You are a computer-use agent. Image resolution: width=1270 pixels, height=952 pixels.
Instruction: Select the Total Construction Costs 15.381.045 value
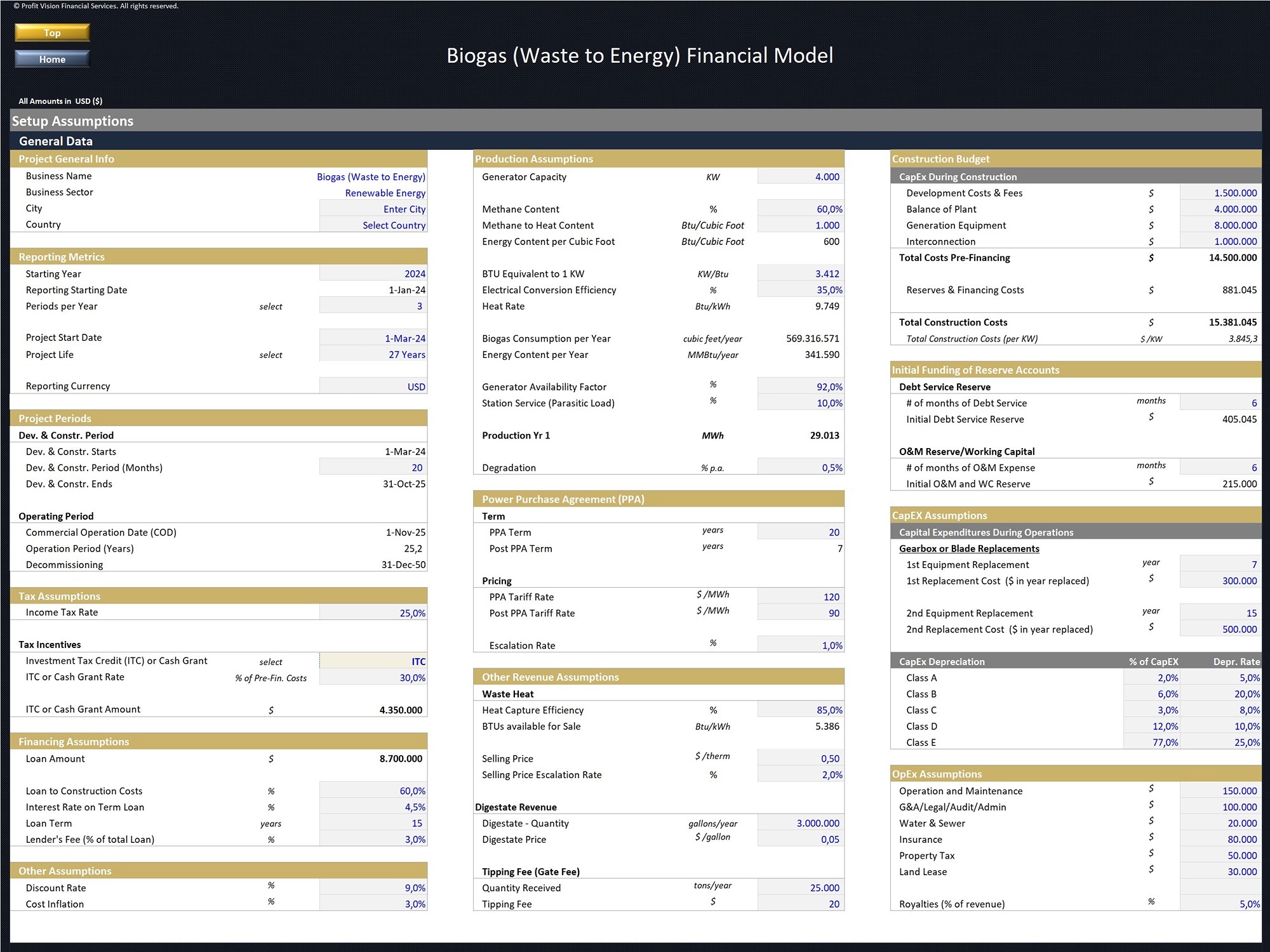pos(1233,322)
